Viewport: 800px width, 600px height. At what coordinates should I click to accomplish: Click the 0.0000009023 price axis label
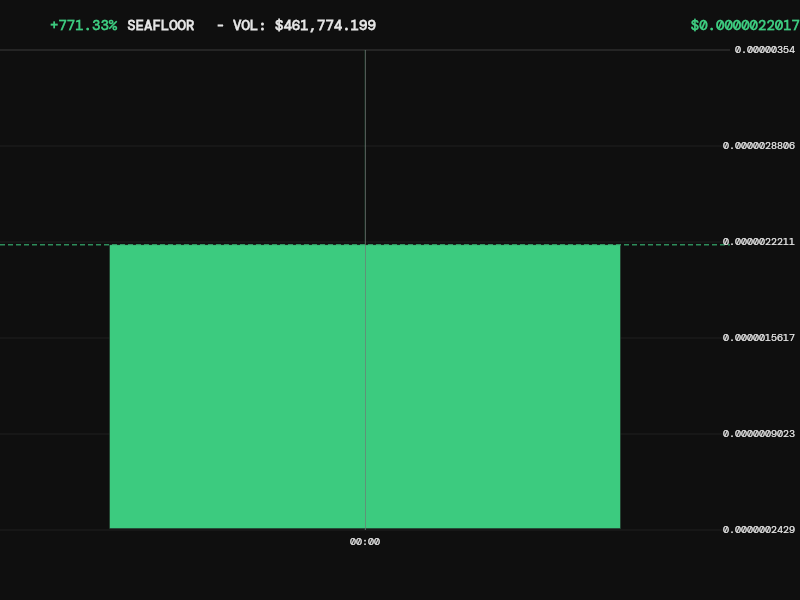click(x=759, y=434)
